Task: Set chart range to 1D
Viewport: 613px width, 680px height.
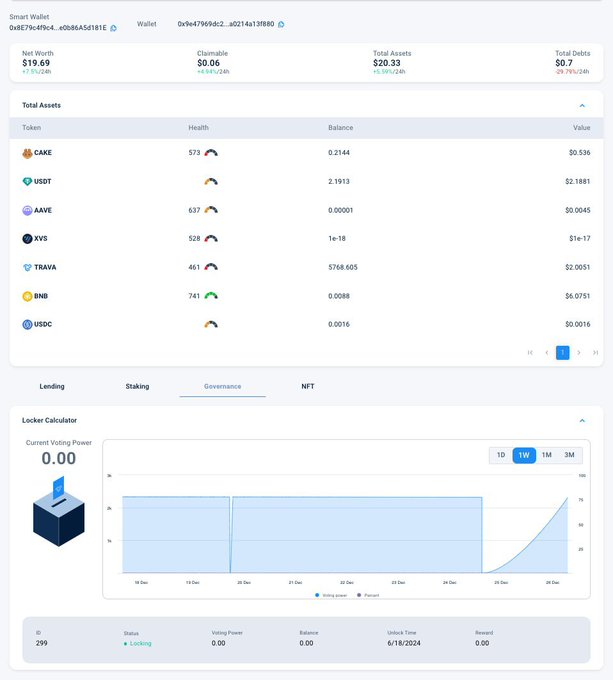Action: coord(501,455)
